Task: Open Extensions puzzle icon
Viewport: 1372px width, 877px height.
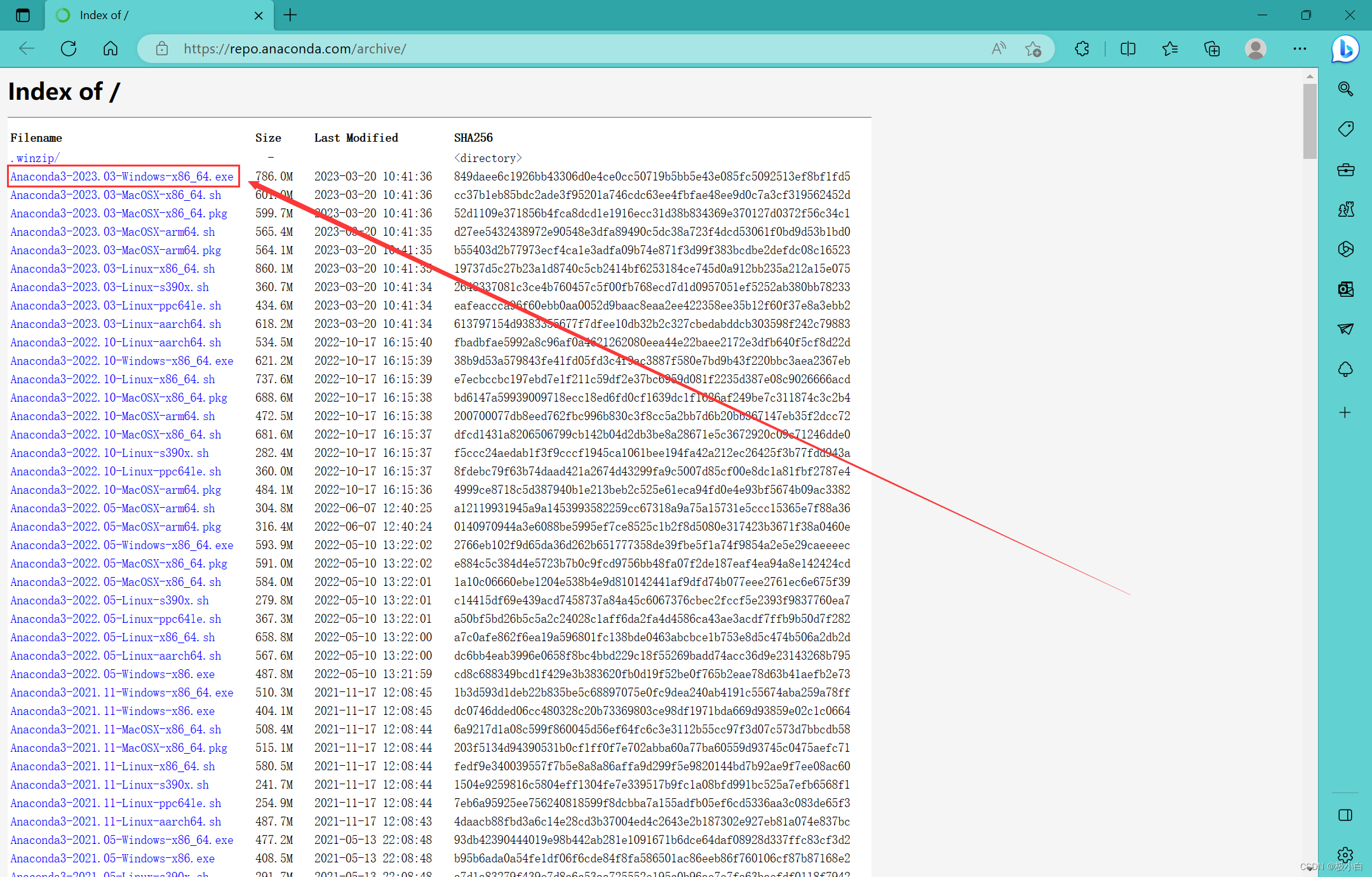Action: coord(1082,49)
